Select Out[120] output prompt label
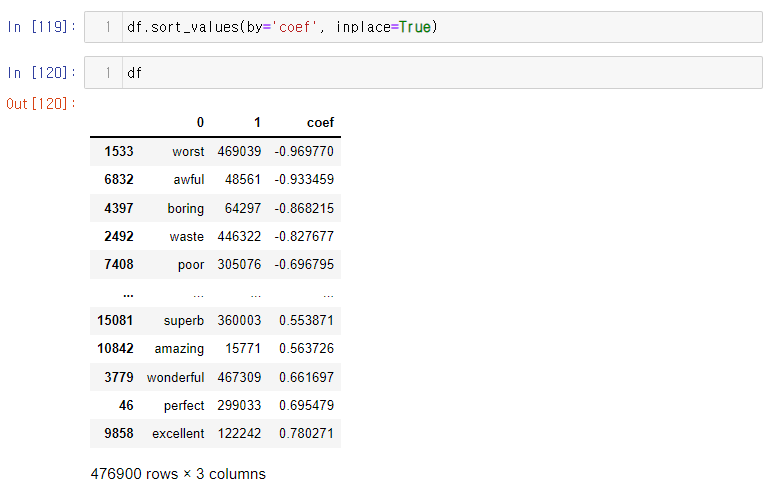The image size is (771, 490). click(x=41, y=104)
